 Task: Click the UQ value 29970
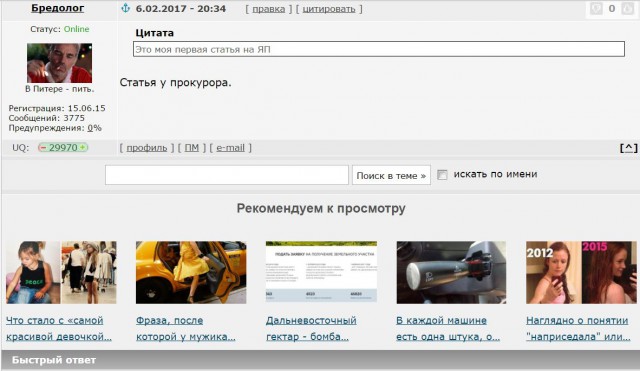[x=63, y=148]
